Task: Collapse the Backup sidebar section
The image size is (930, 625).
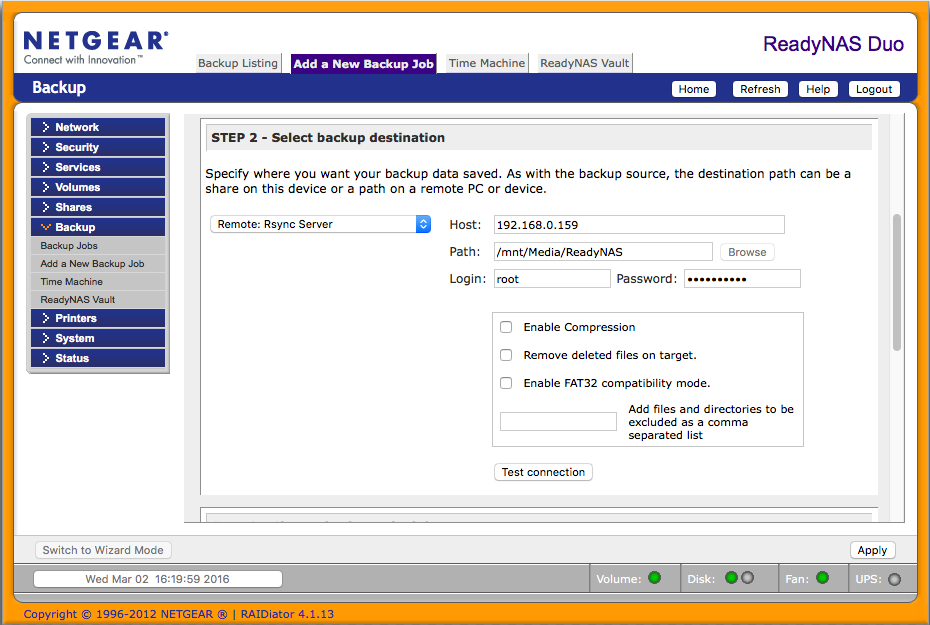Action: (x=98, y=227)
